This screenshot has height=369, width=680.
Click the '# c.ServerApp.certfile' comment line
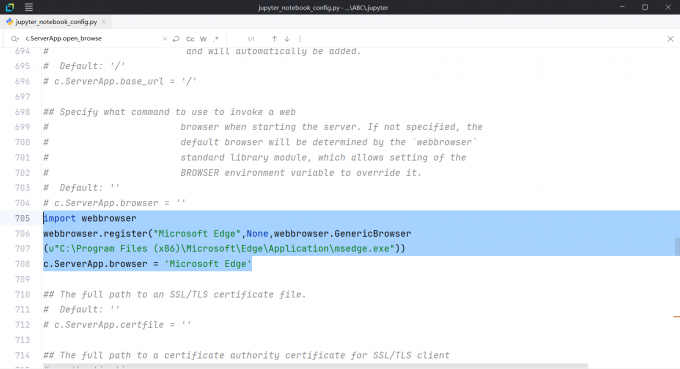coord(117,325)
